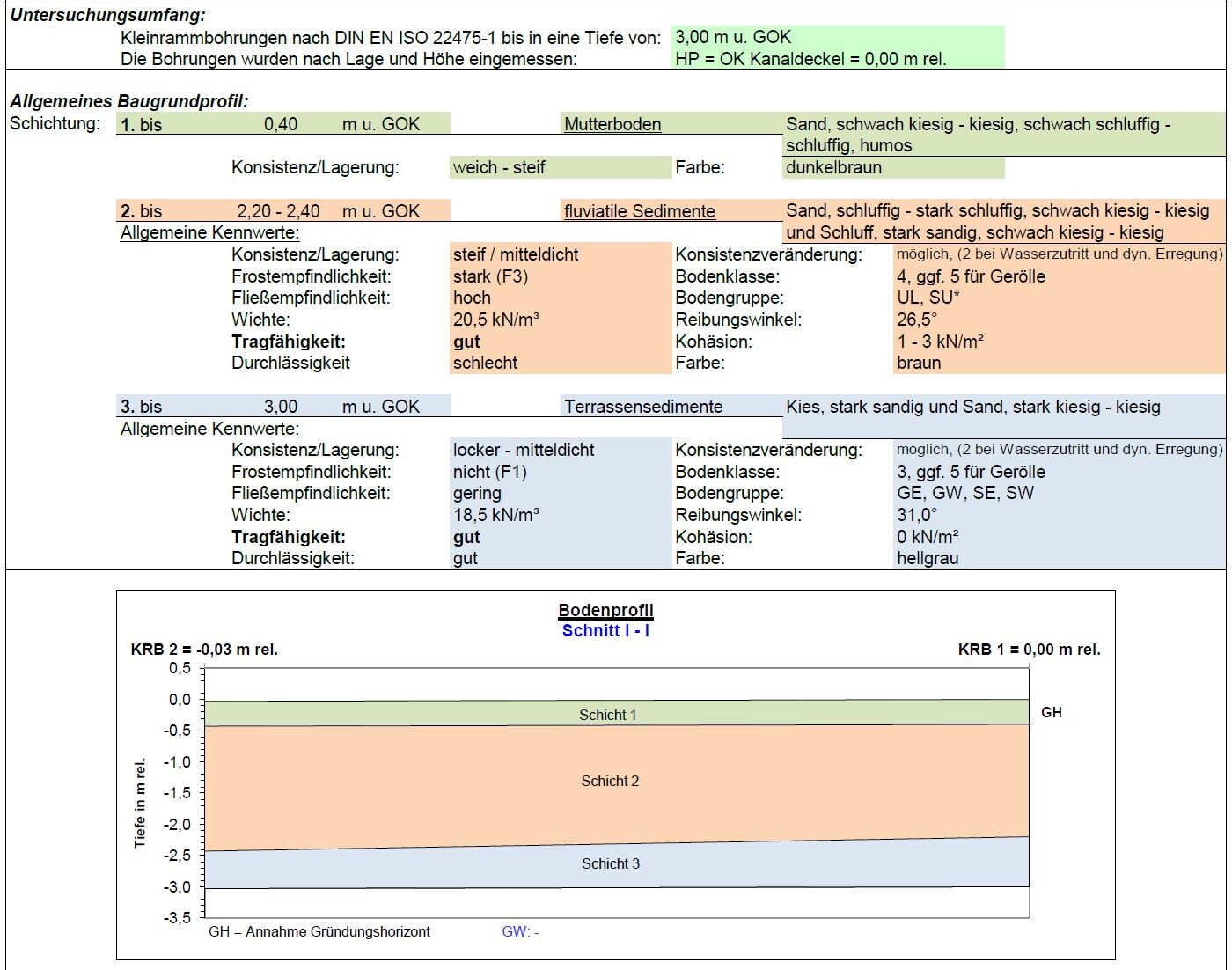Click the underlined 'Mutterboden' label
Screen dimensions: 1232x970
pos(612,124)
